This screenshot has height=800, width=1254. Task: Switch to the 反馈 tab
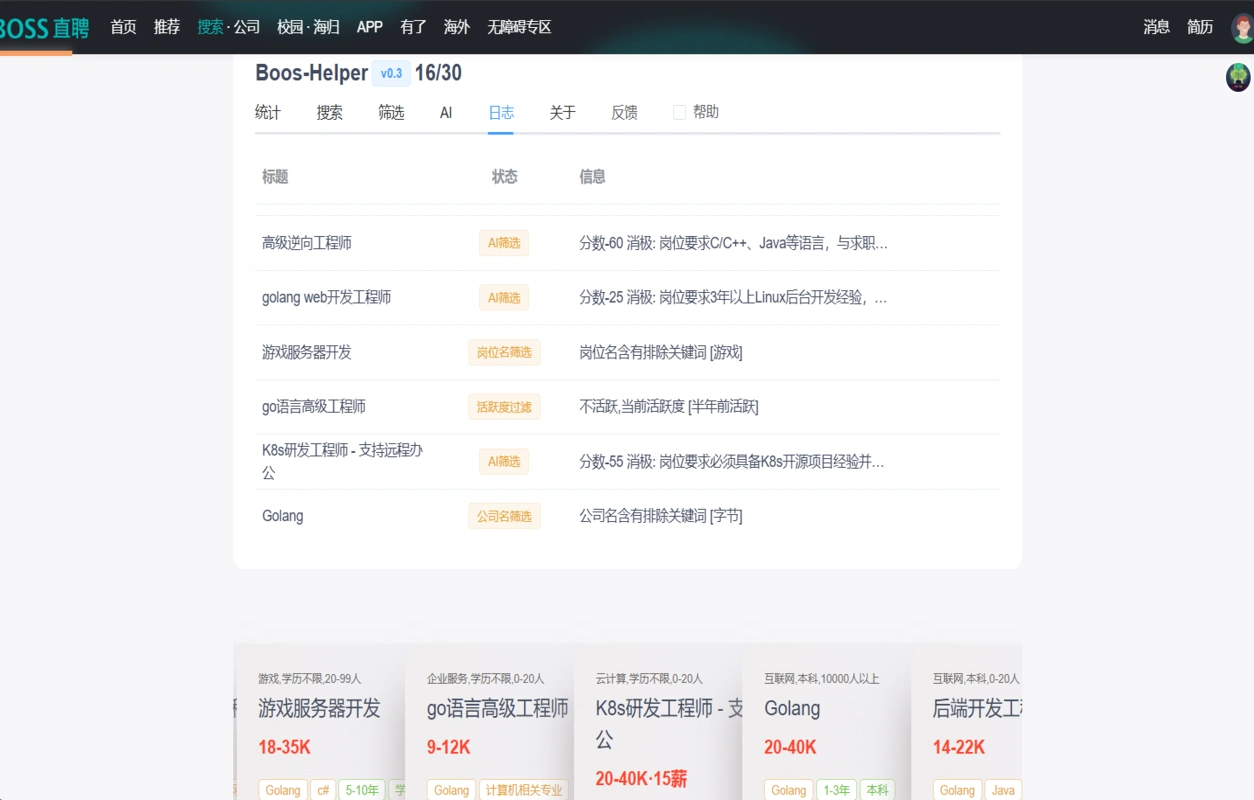pos(624,112)
